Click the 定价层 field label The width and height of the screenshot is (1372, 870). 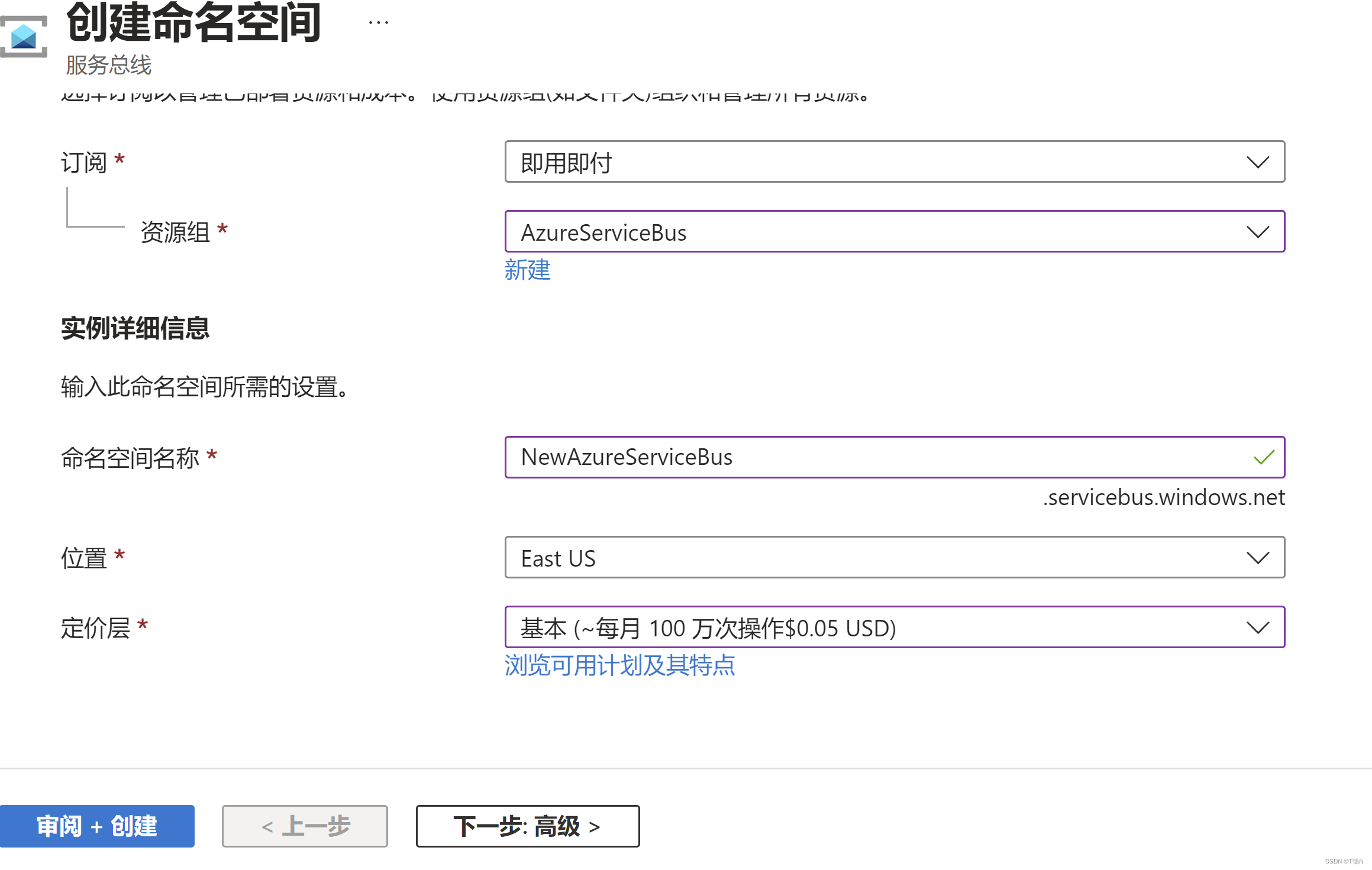(95, 628)
